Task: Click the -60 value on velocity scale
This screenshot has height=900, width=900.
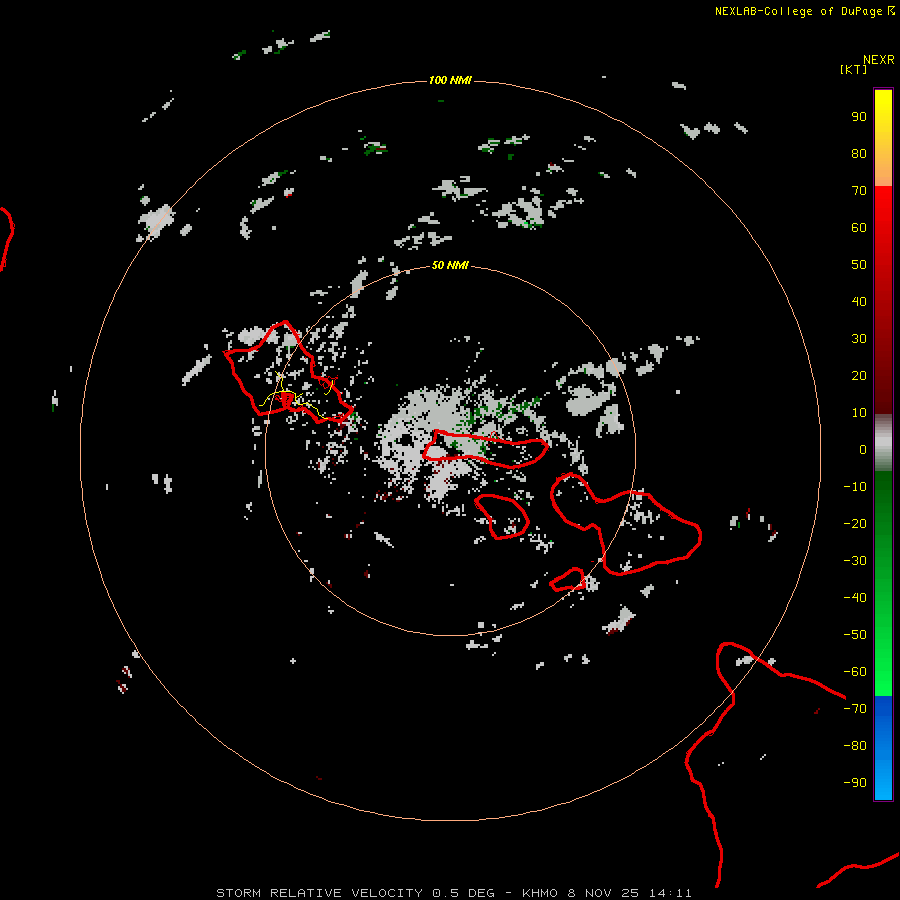Action: point(855,672)
